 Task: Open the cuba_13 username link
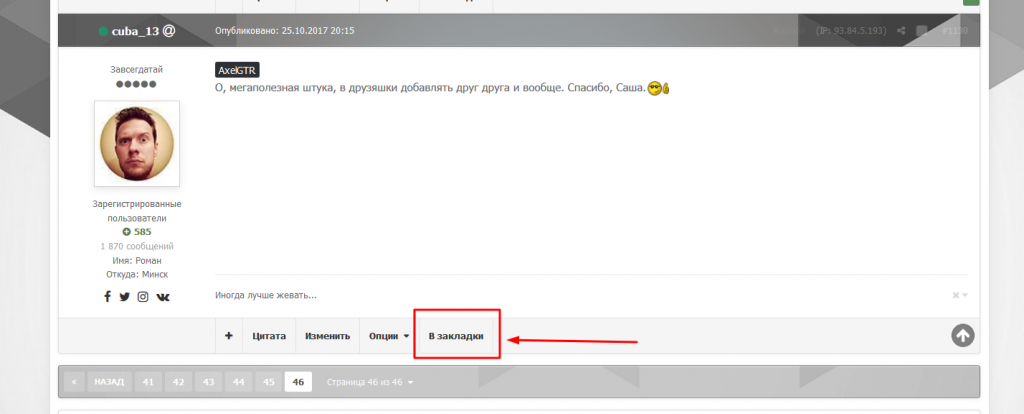[135, 31]
